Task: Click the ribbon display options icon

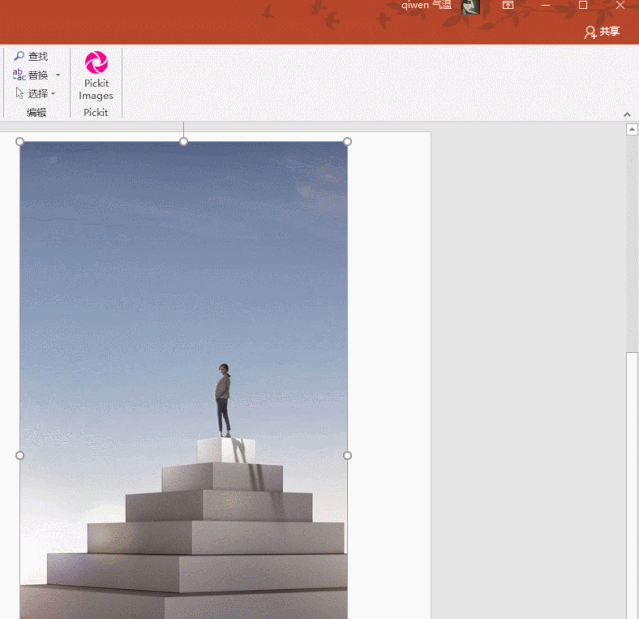Action: tap(508, 5)
